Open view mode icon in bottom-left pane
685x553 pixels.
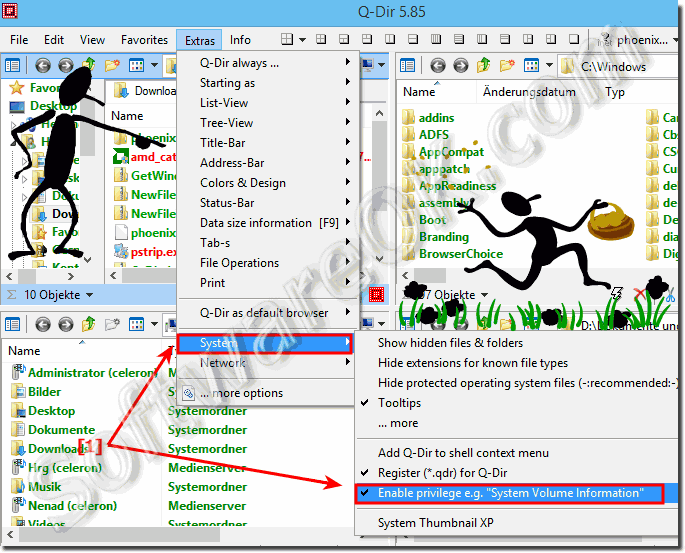(136, 325)
